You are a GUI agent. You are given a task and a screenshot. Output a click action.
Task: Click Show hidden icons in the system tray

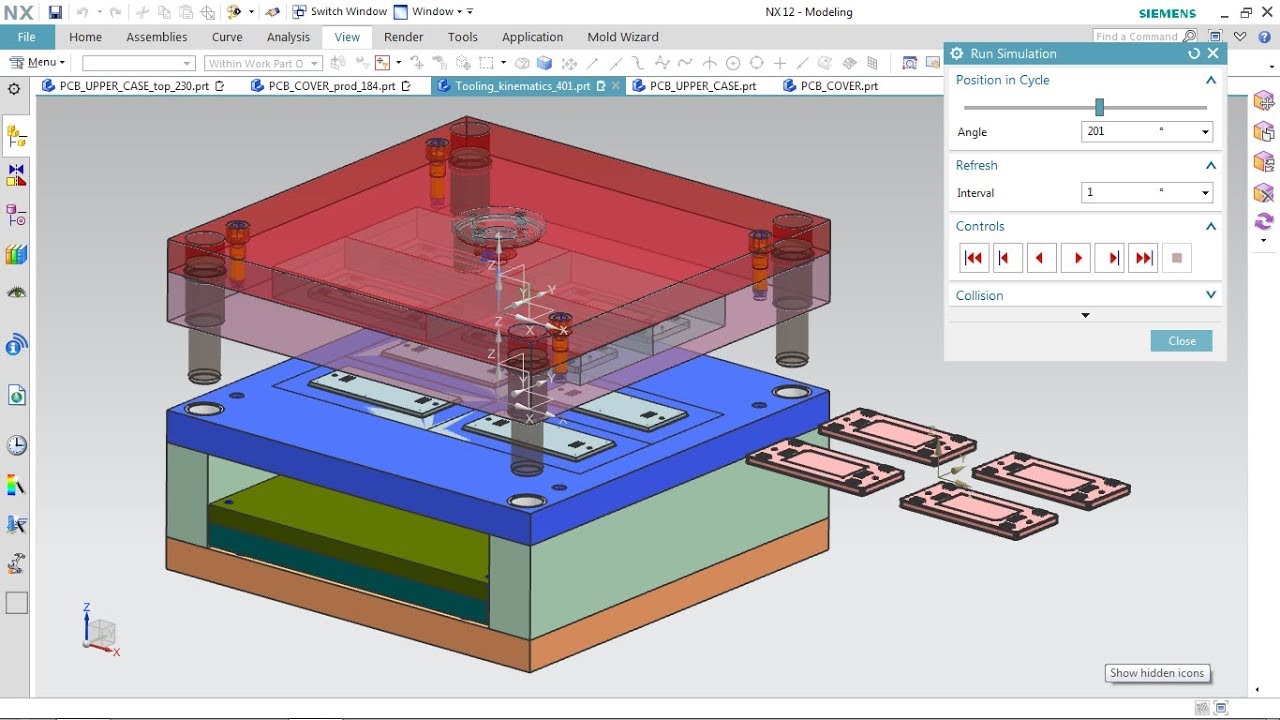pos(1157,673)
